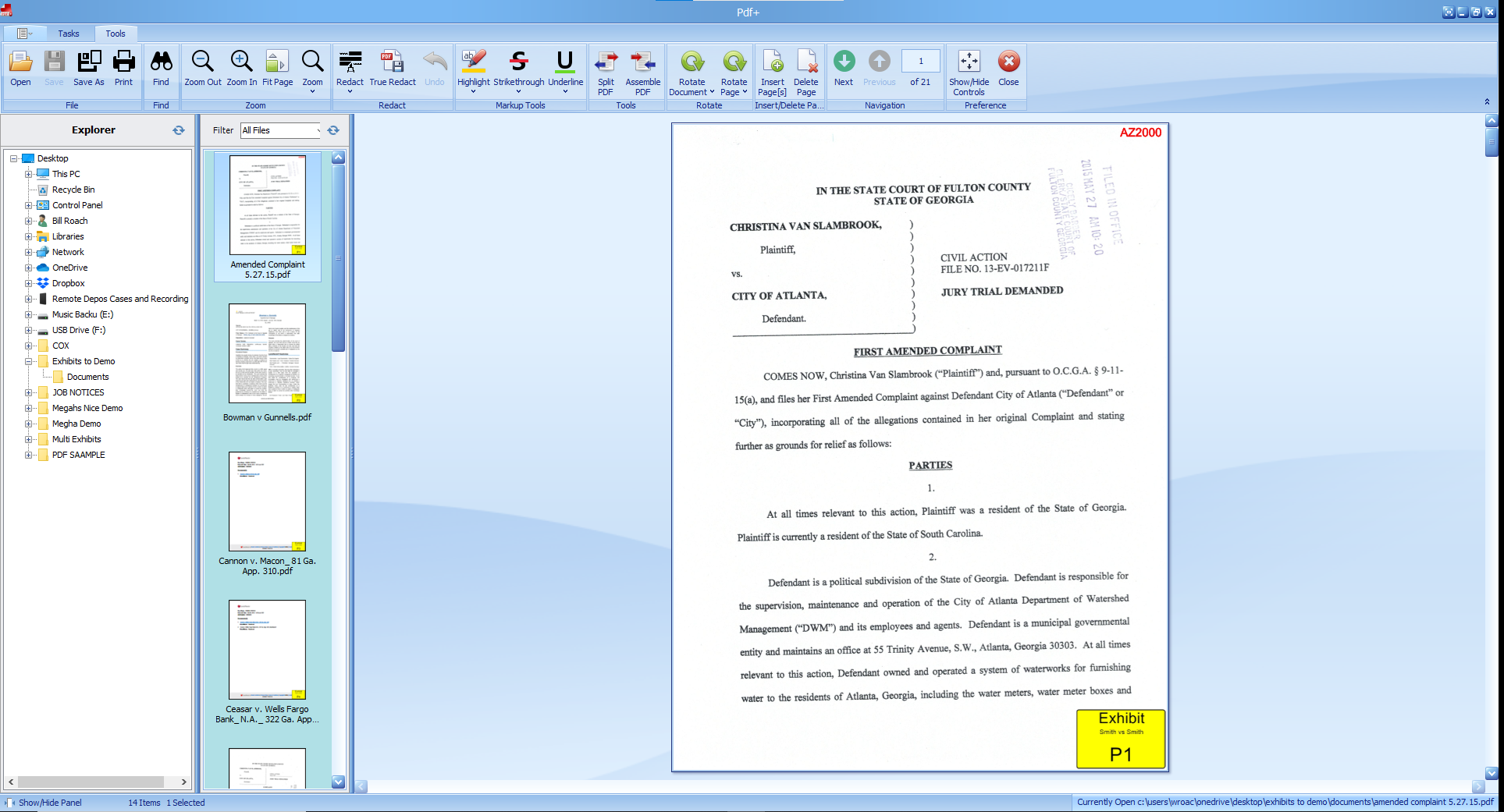Expand the Libraries tree node
This screenshot has width=1504, height=812.
28,236
